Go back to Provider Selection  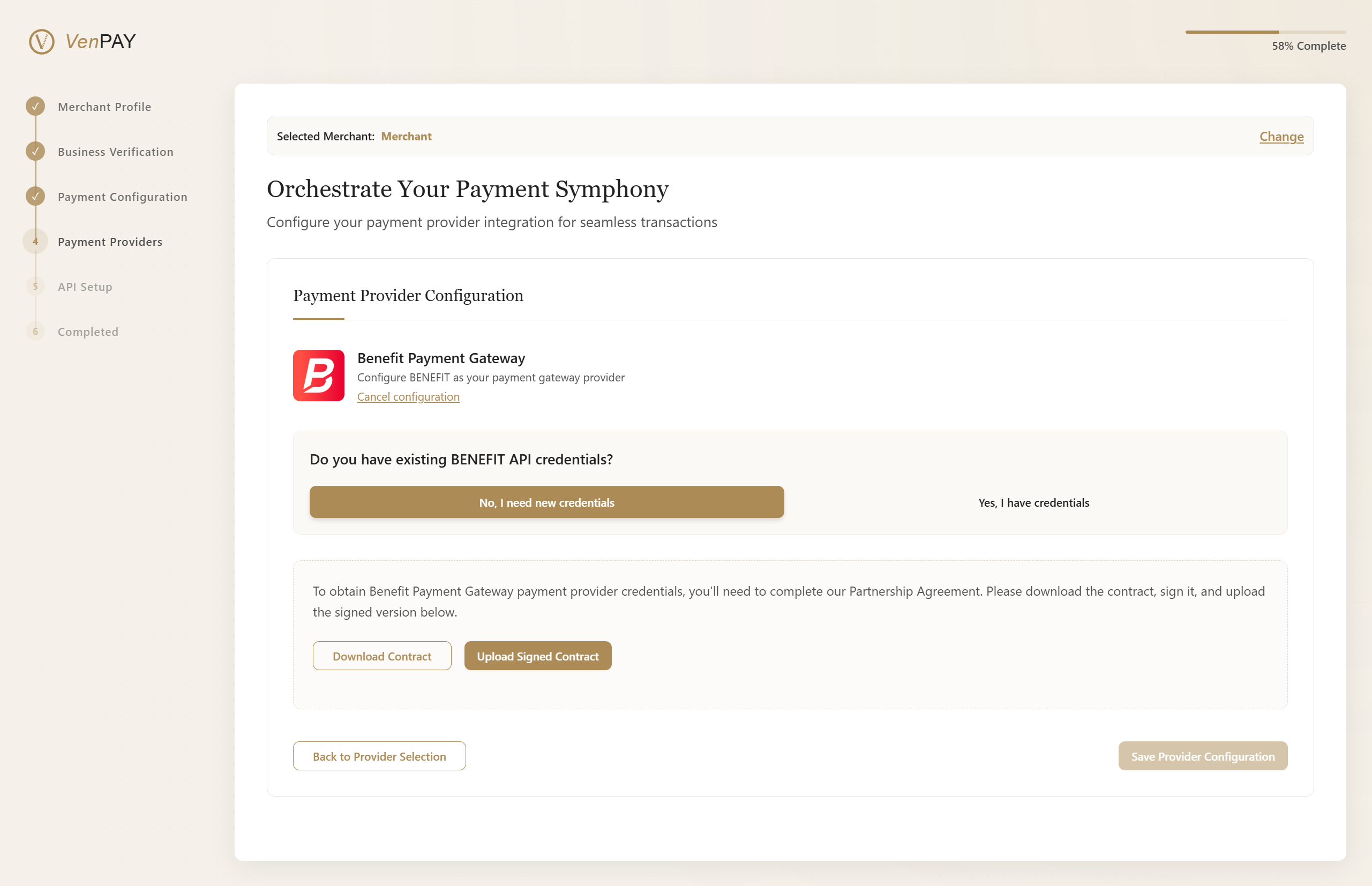pyautogui.click(x=379, y=756)
